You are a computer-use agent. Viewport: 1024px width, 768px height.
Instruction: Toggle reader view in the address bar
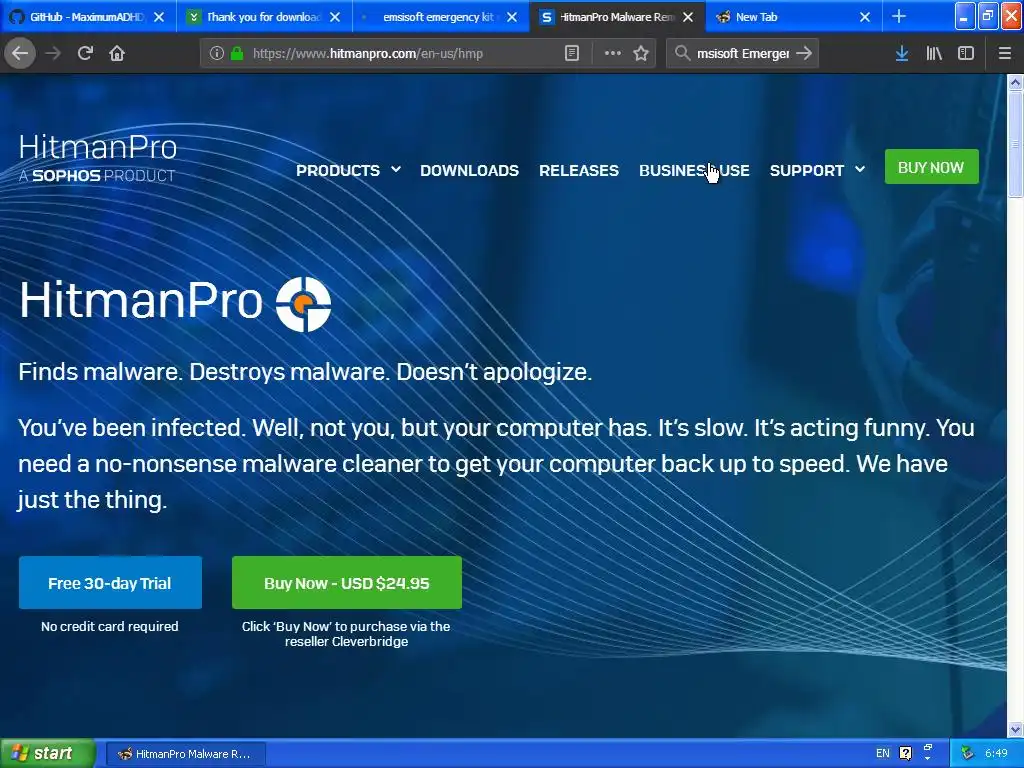pyautogui.click(x=571, y=53)
